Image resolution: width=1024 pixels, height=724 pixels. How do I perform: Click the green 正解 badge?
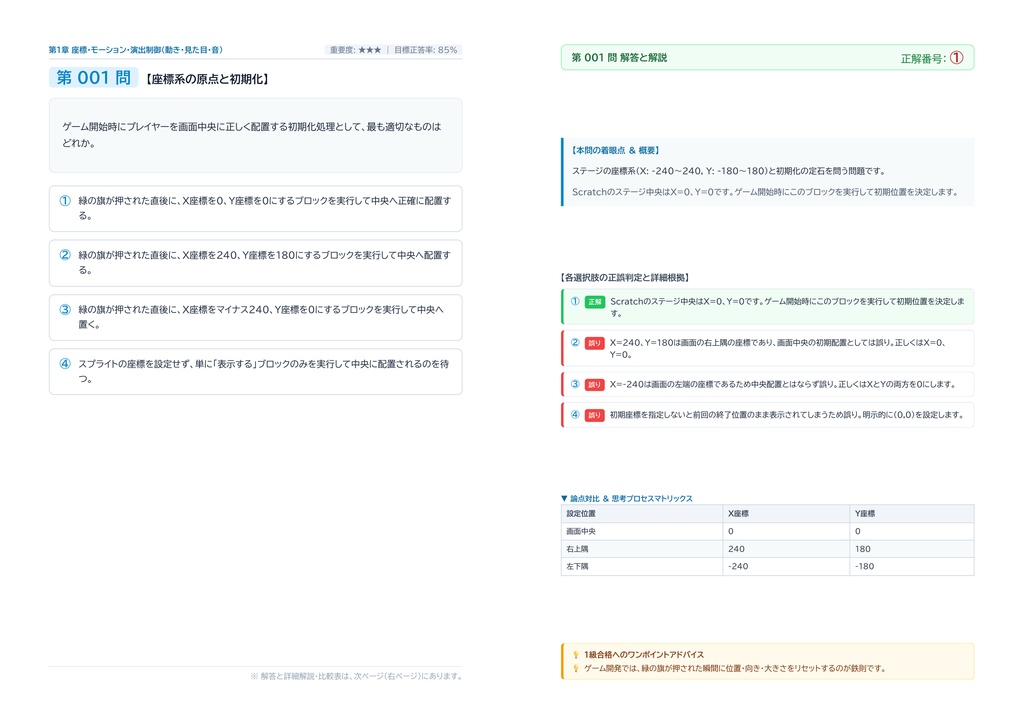(594, 302)
